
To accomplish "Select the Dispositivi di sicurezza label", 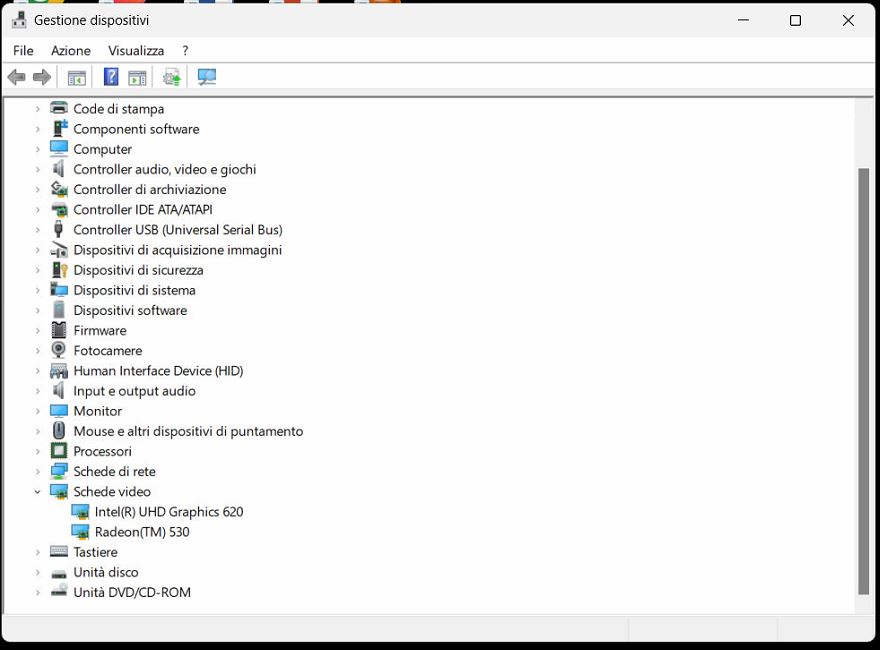I will click(x=138, y=271).
